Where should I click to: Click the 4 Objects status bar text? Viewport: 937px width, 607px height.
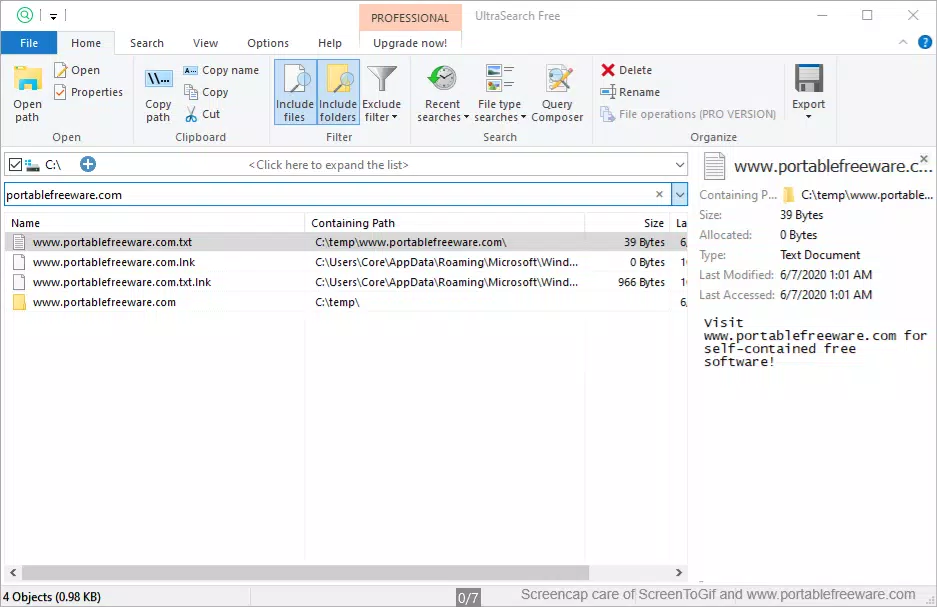pyautogui.click(x=52, y=597)
